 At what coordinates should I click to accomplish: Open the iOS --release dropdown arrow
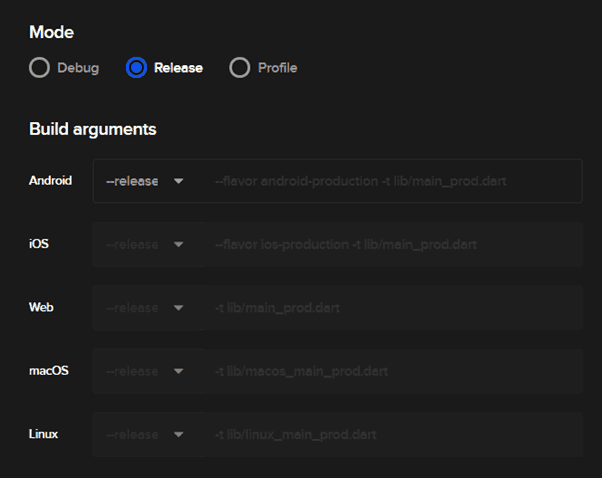[x=178, y=245]
